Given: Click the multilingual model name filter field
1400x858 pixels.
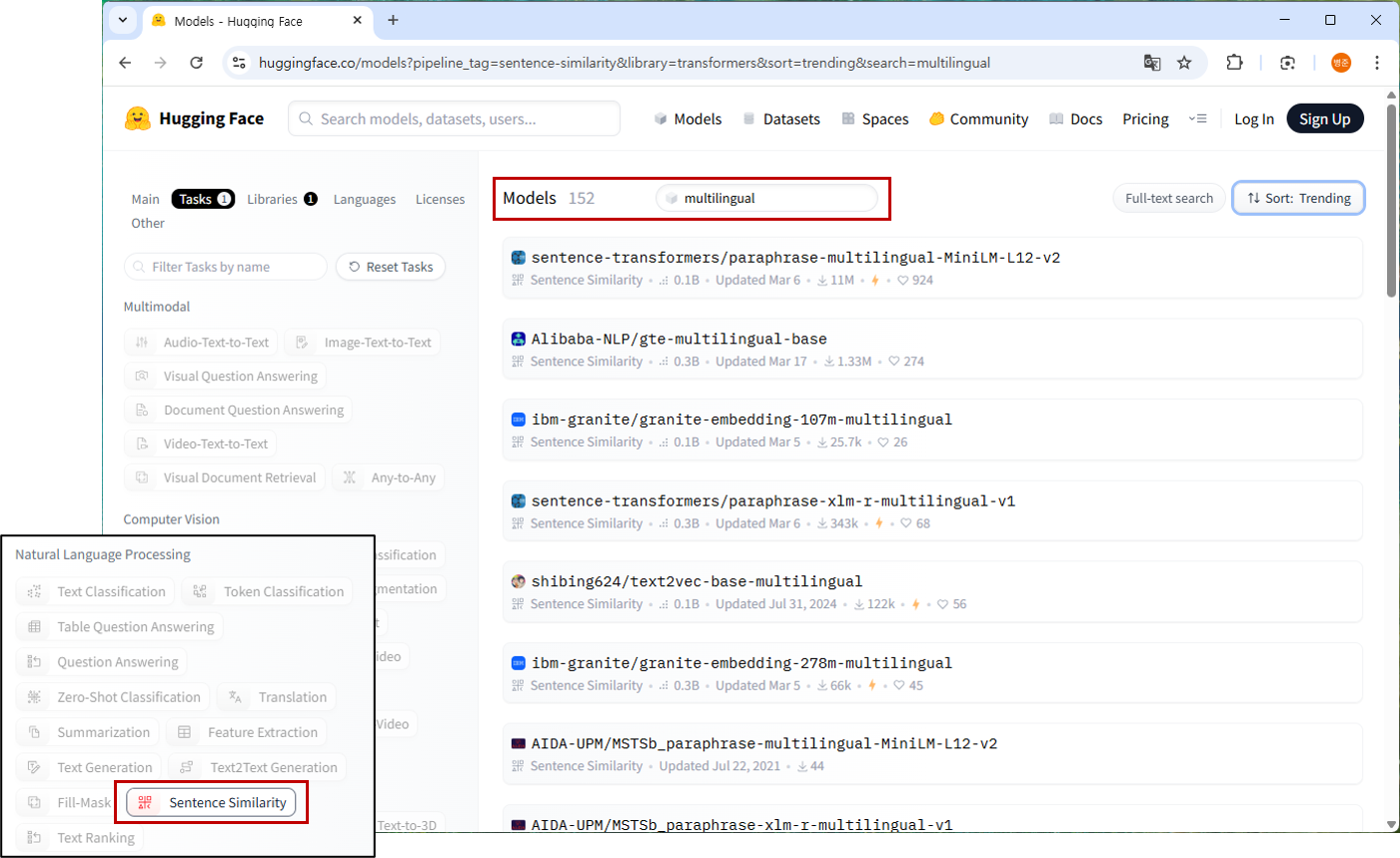Looking at the screenshot, I should point(766,199).
